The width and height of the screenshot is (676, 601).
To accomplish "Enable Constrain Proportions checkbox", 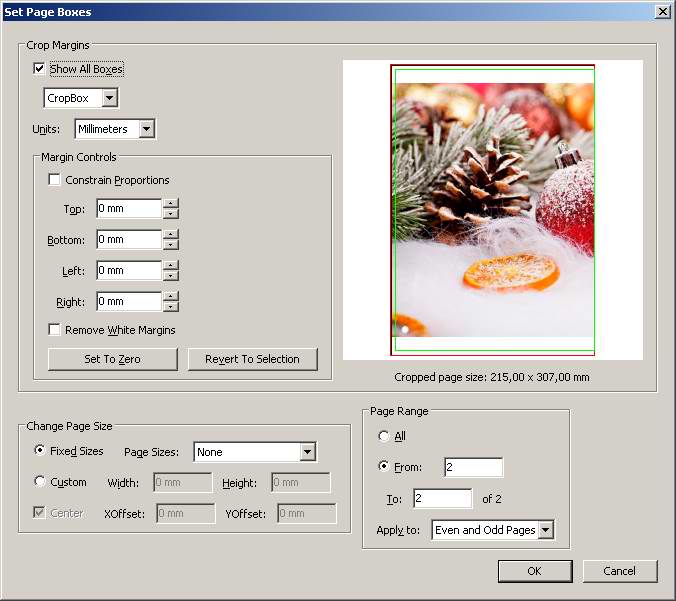I will [x=54, y=179].
